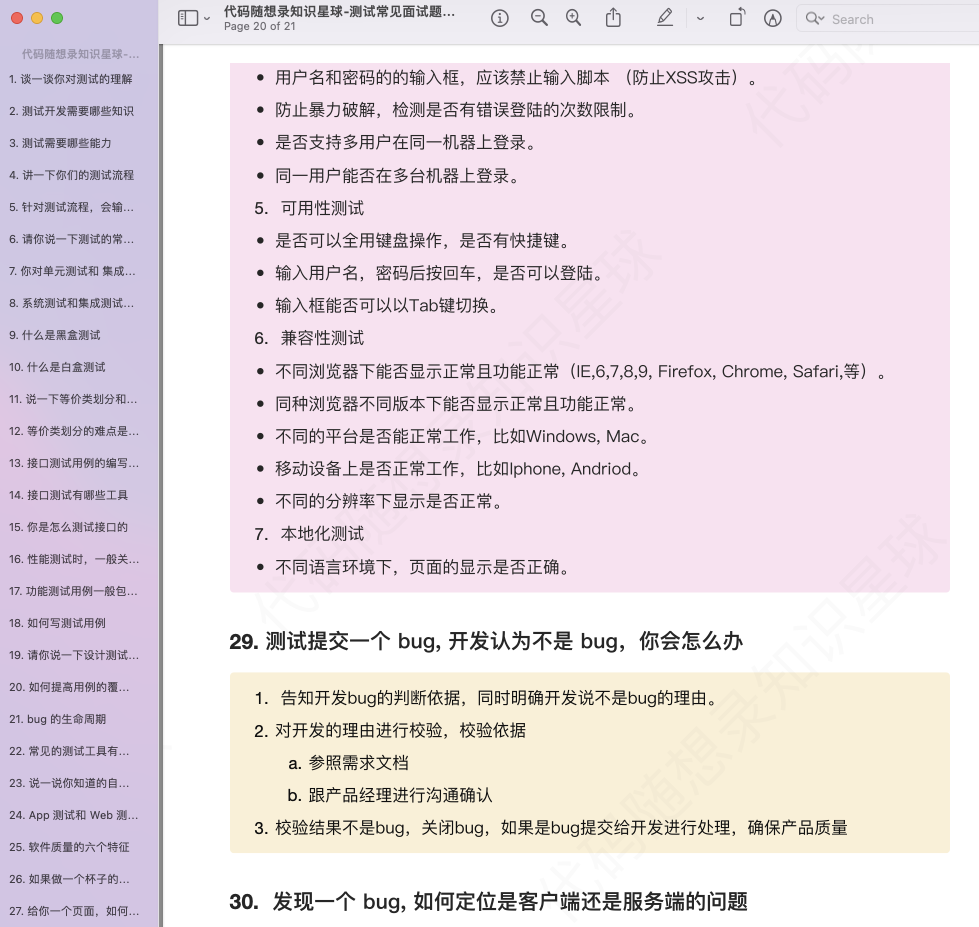Click the line 'b. 跟产品经理进行沟通确认'
Screen dimensions: 979x927
390,795
